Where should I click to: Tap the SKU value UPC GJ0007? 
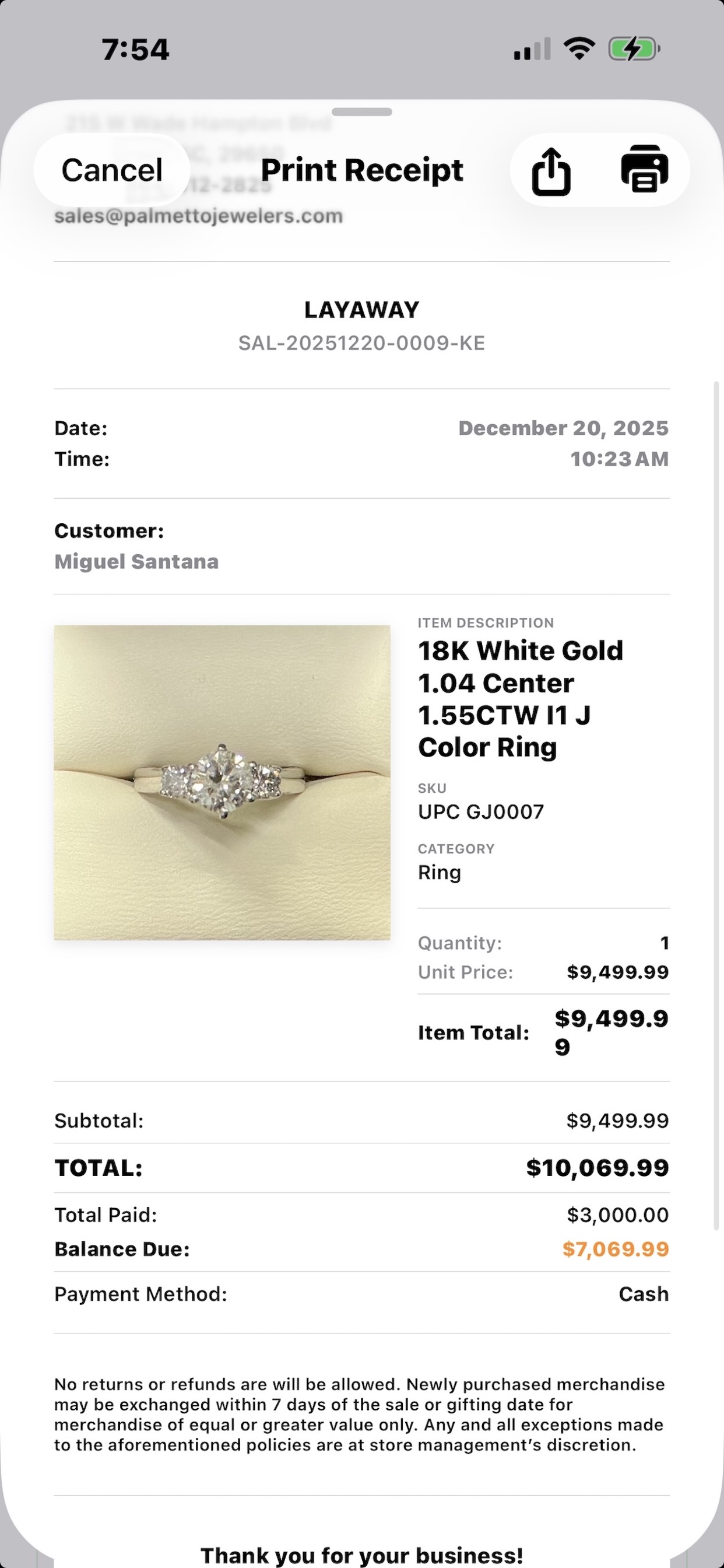tap(481, 812)
